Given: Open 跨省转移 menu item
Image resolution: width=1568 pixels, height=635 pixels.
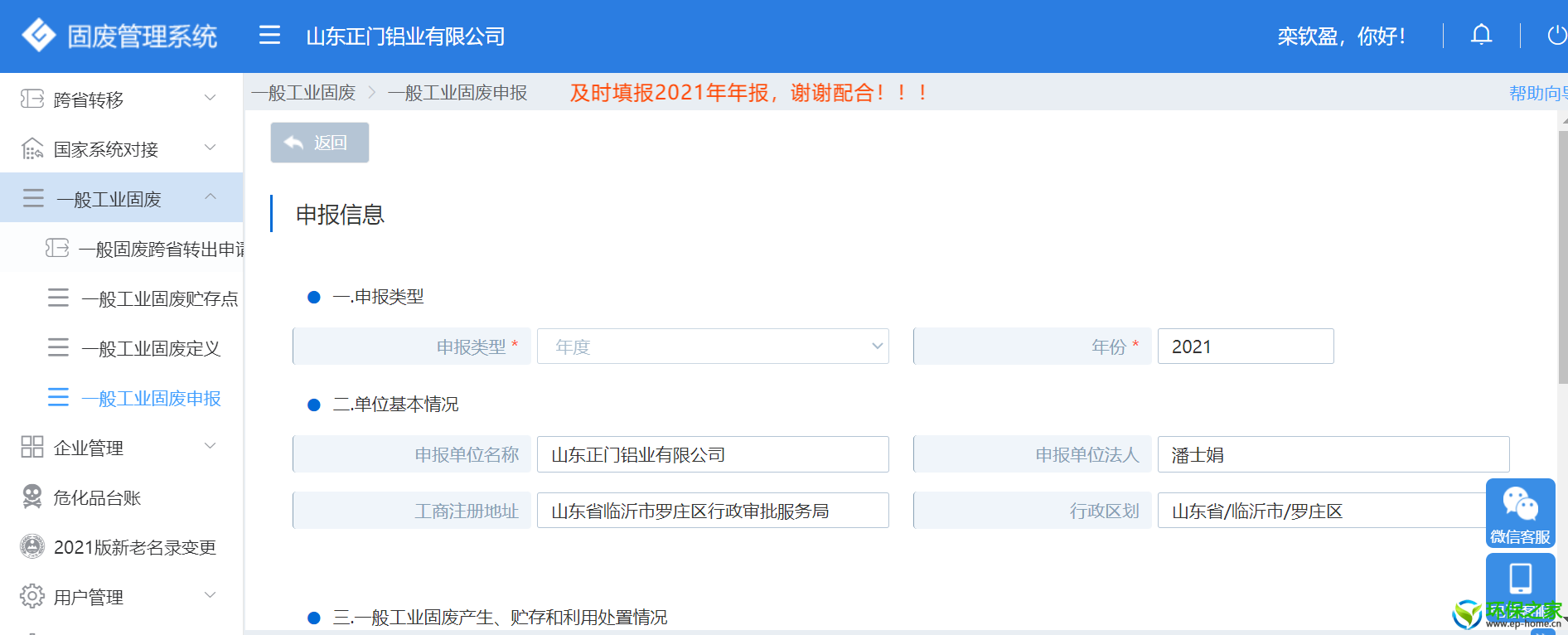Looking at the screenshot, I should (x=121, y=99).
